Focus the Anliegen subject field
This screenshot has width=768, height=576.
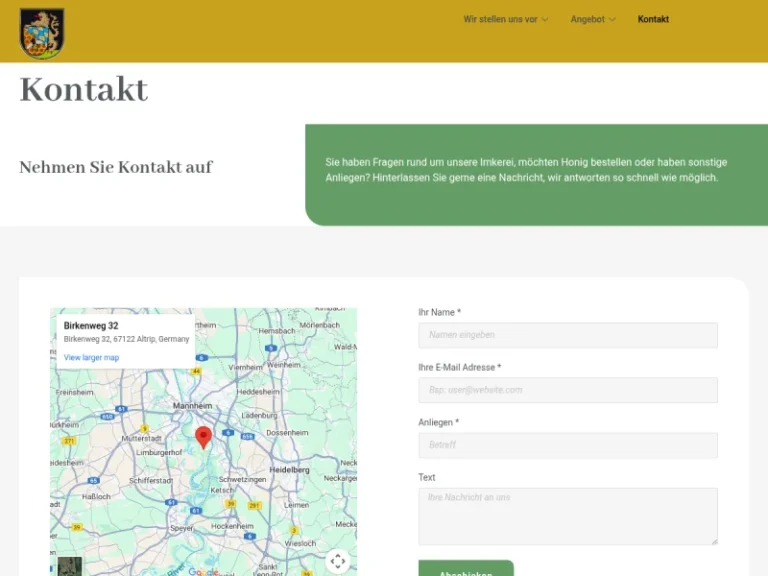click(x=568, y=445)
